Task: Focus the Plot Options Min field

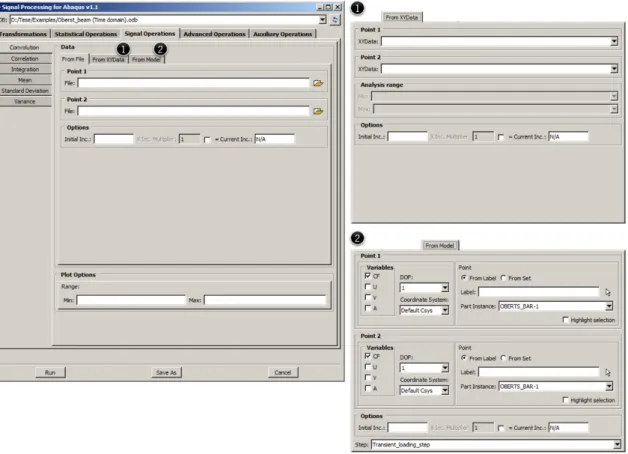Action: (131, 300)
